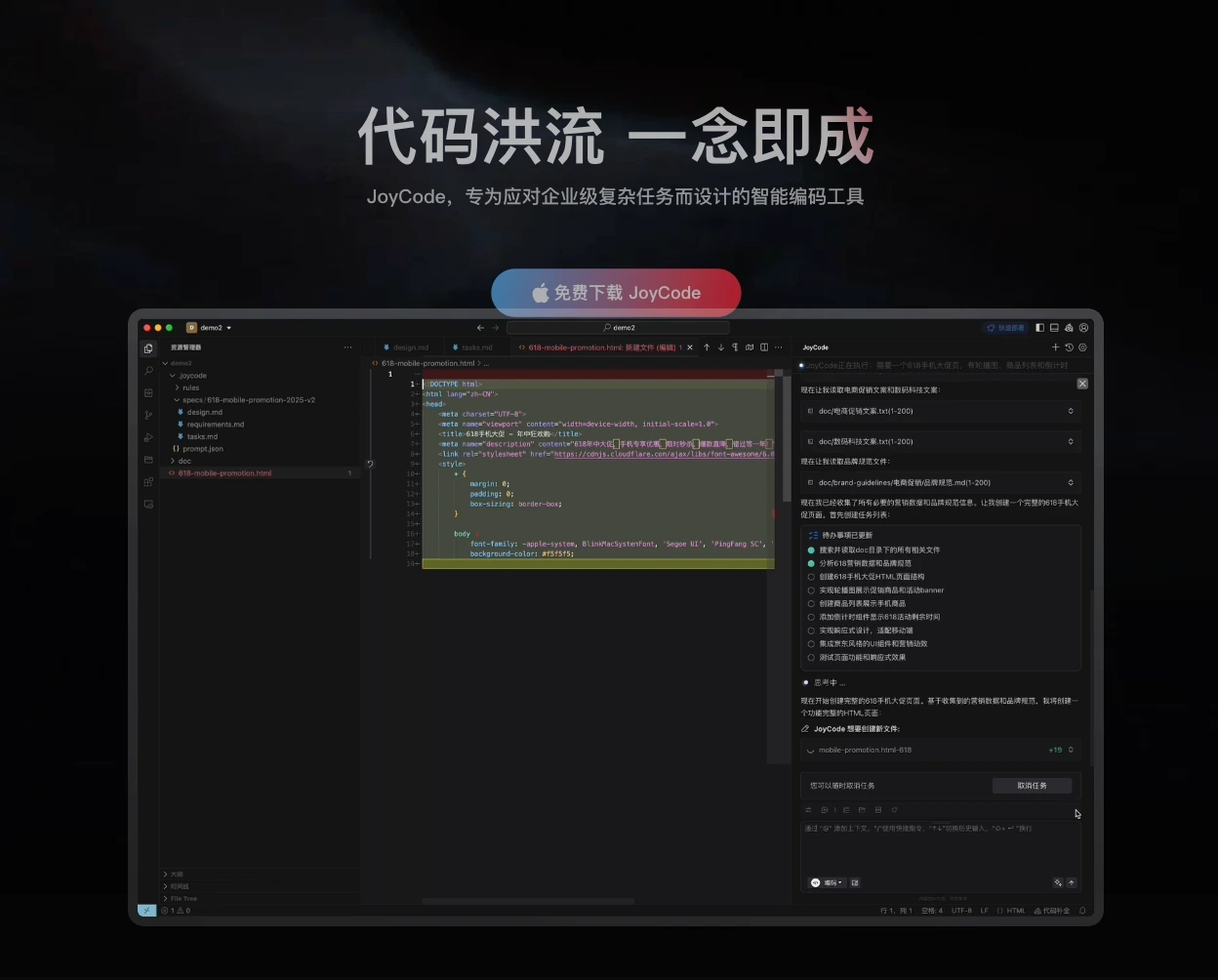Image resolution: width=1218 pixels, height=980 pixels.
Task: Toggle whitespace paragraph icon in editor toolbar
Action: pos(735,347)
